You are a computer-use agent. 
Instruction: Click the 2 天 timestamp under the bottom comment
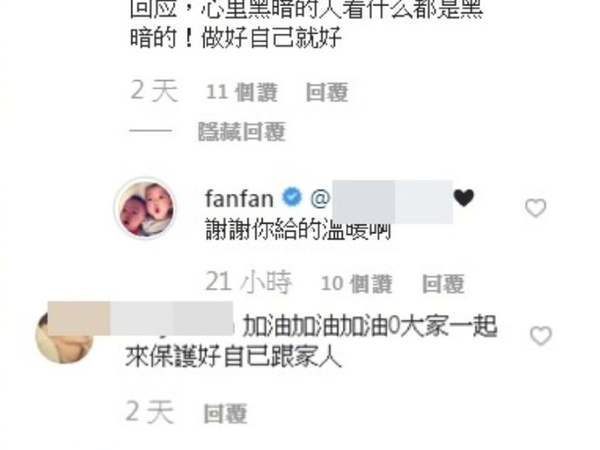pos(150,412)
